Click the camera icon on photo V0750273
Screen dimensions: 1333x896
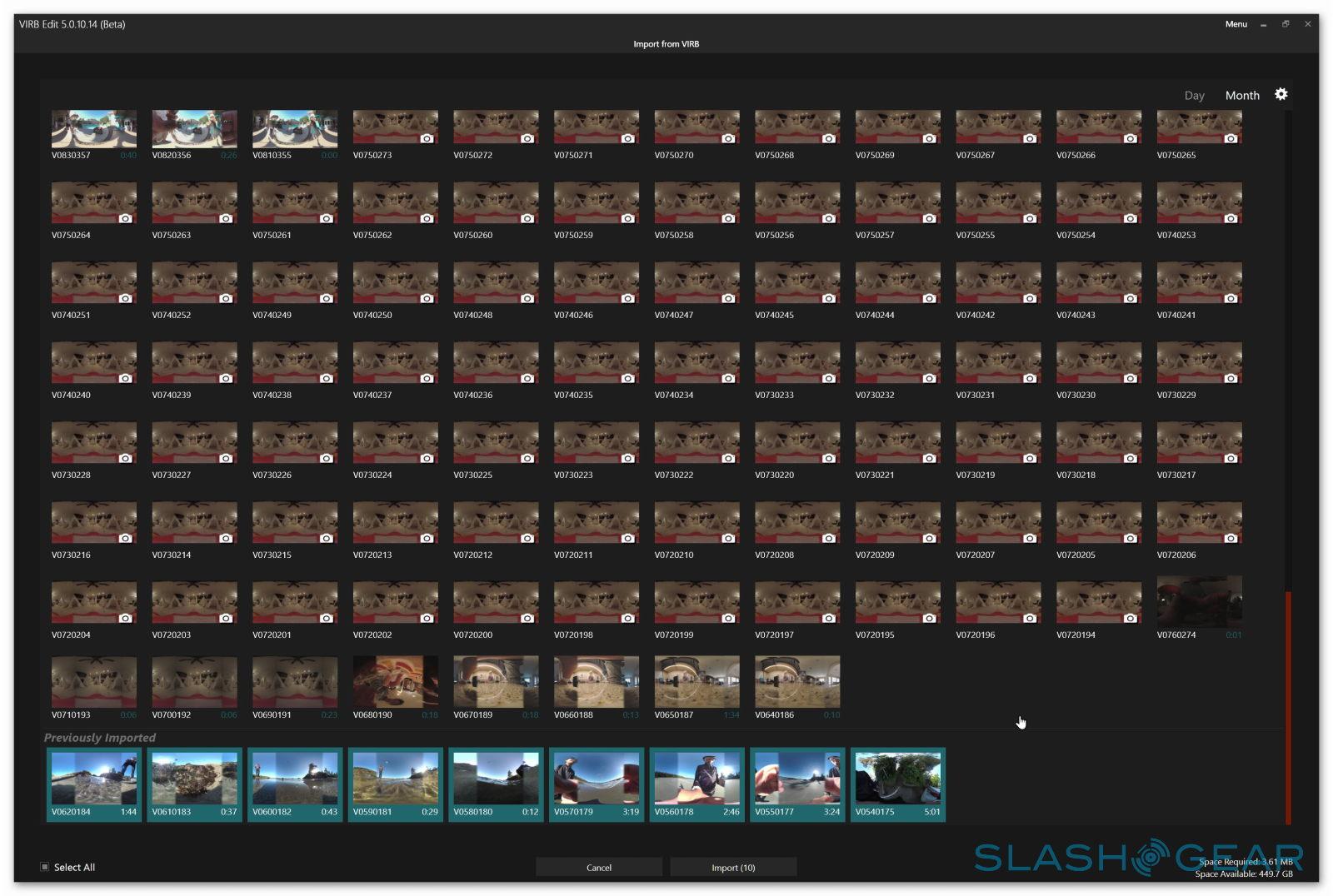[427, 138]
